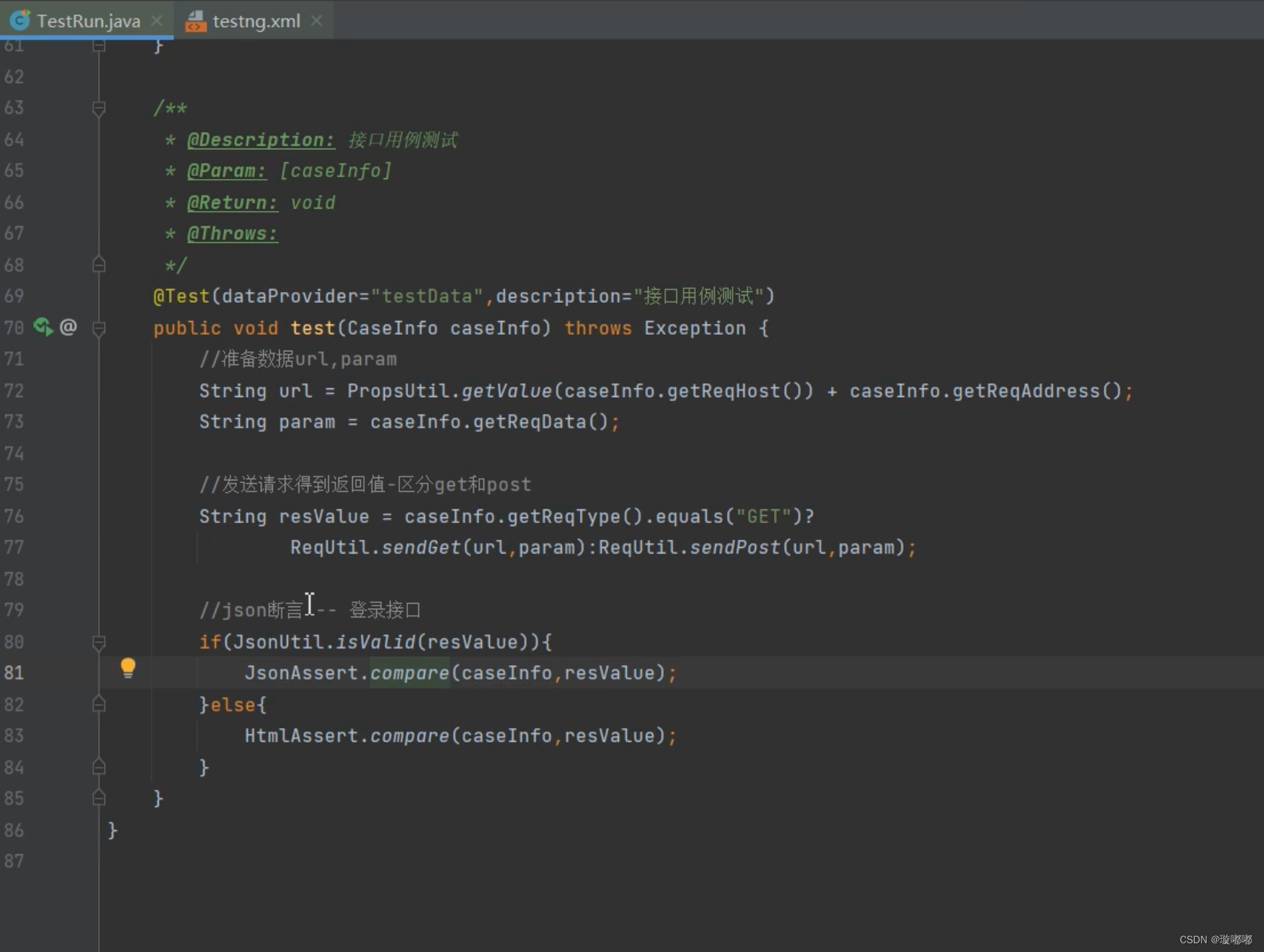
Task: Click the XML file icon on testng.xml tab
Action: (195, 22)
